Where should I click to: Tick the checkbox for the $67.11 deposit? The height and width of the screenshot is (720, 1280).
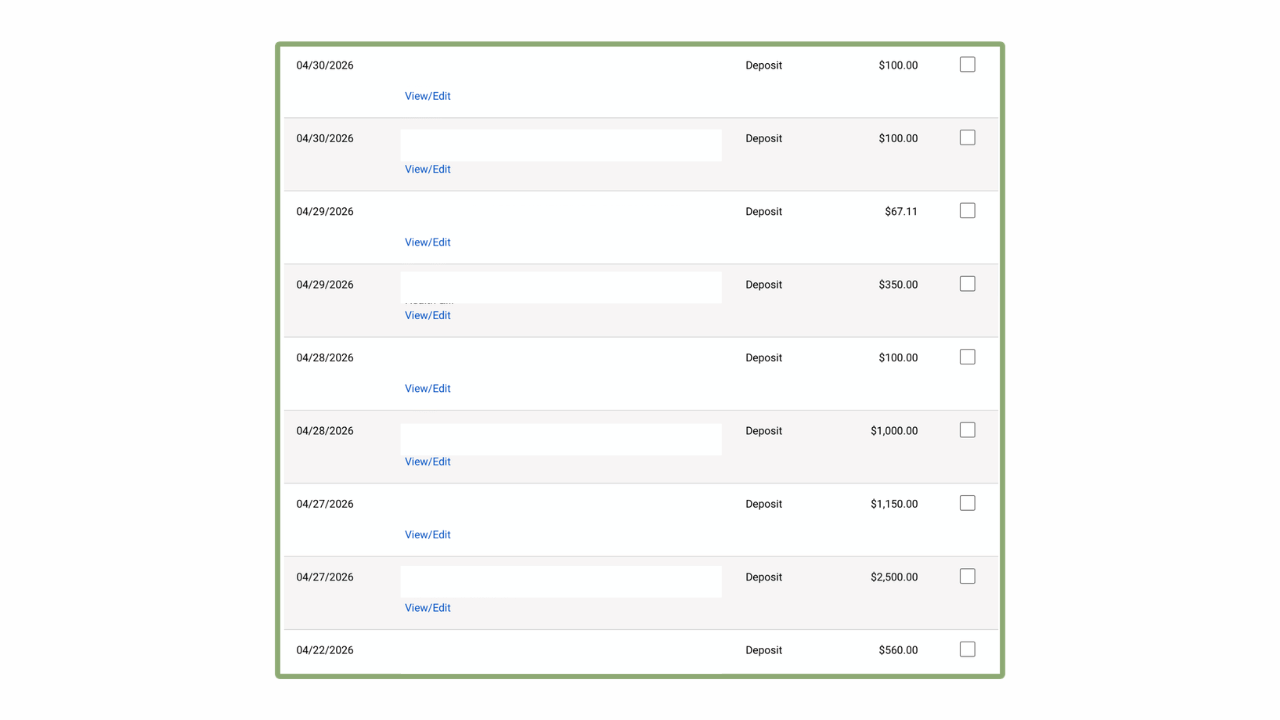click(x=967, y=211)
